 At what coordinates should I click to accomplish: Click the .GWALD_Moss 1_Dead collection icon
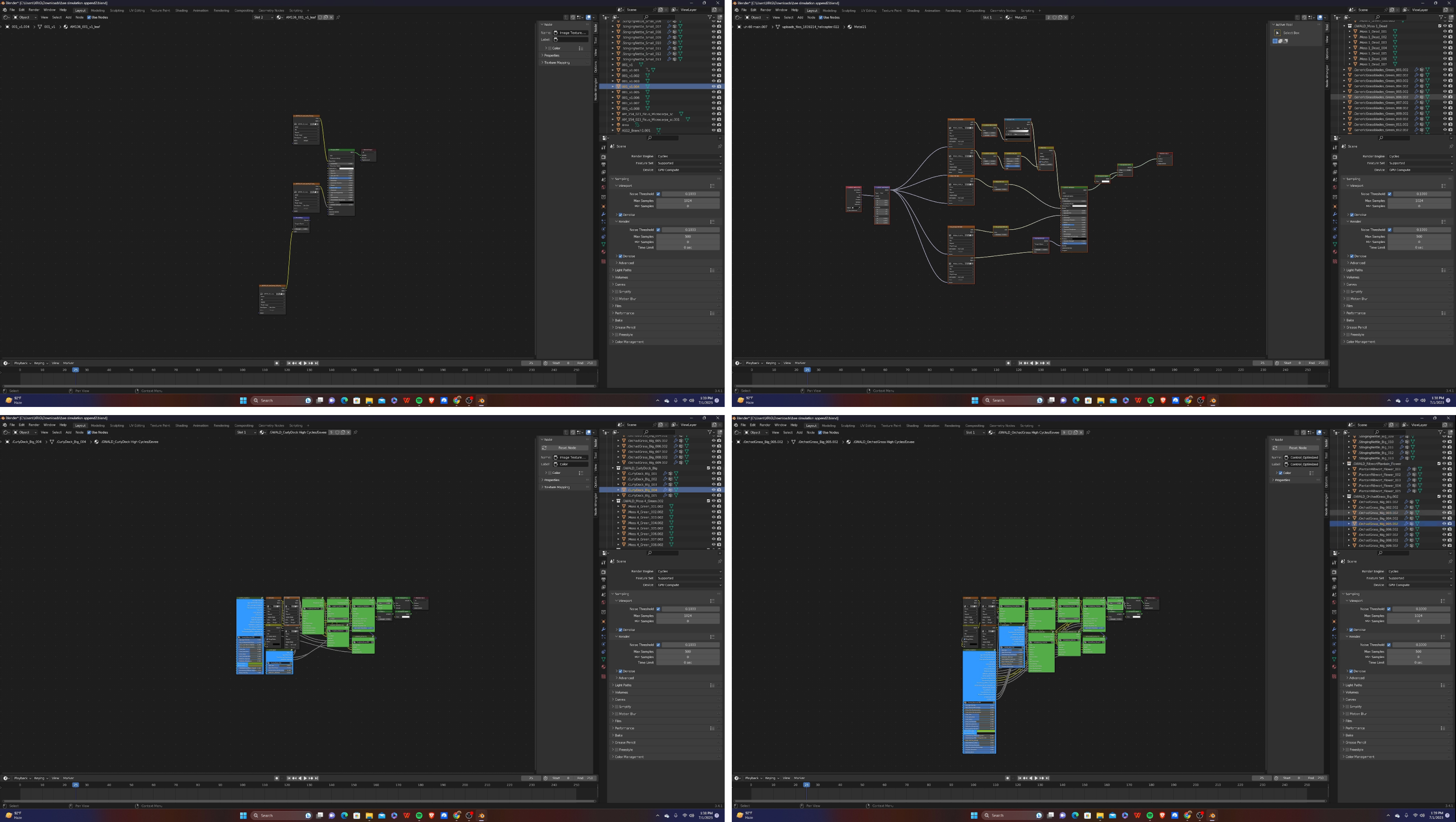click(1350, 26)
